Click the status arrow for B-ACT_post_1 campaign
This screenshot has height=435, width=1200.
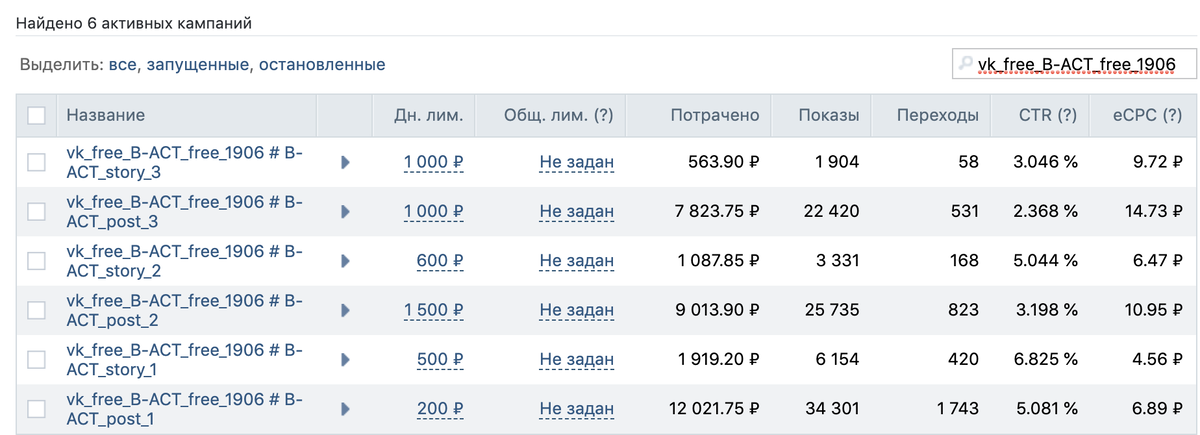[345, 409]
